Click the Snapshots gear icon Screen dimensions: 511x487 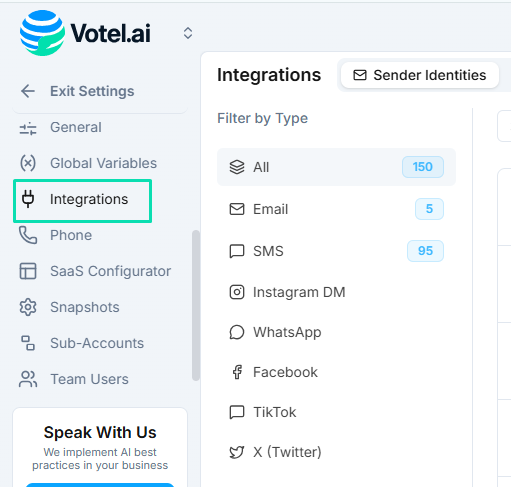[28, 307]
